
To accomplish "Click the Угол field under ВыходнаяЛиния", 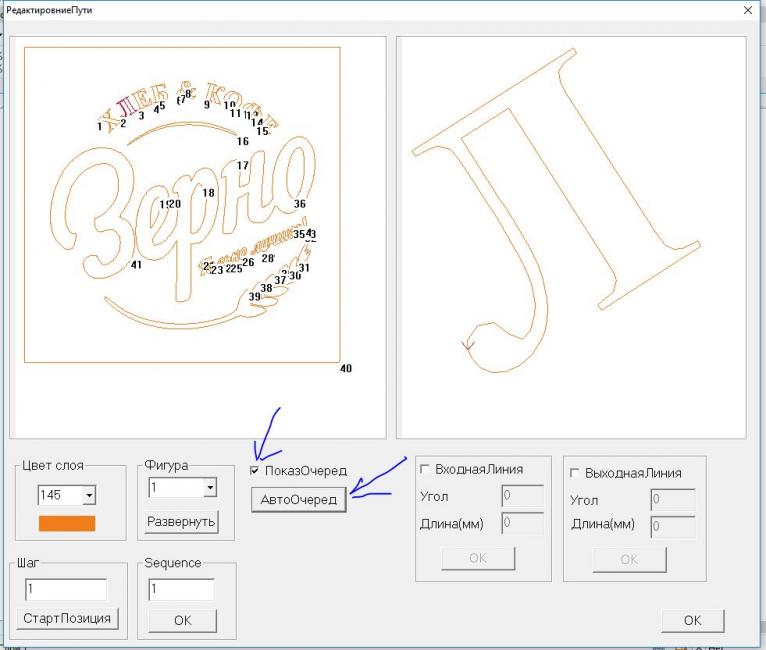I will pos(671,499).
